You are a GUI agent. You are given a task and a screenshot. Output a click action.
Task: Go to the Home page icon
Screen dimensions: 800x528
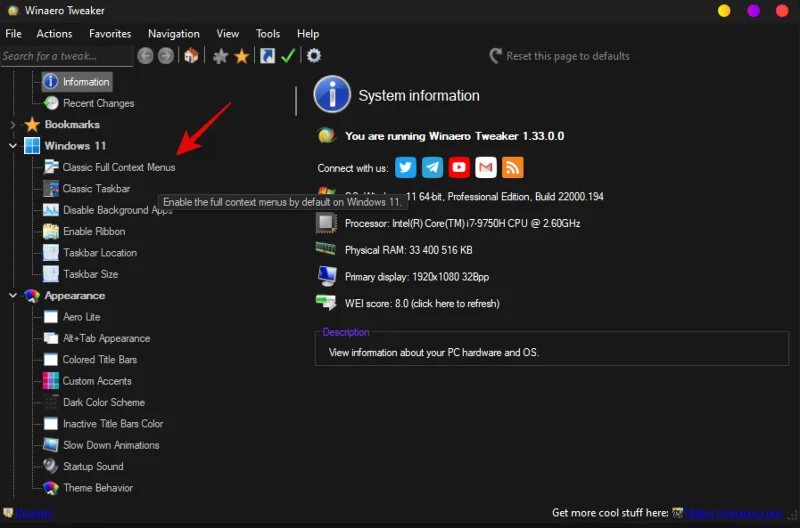191,56
